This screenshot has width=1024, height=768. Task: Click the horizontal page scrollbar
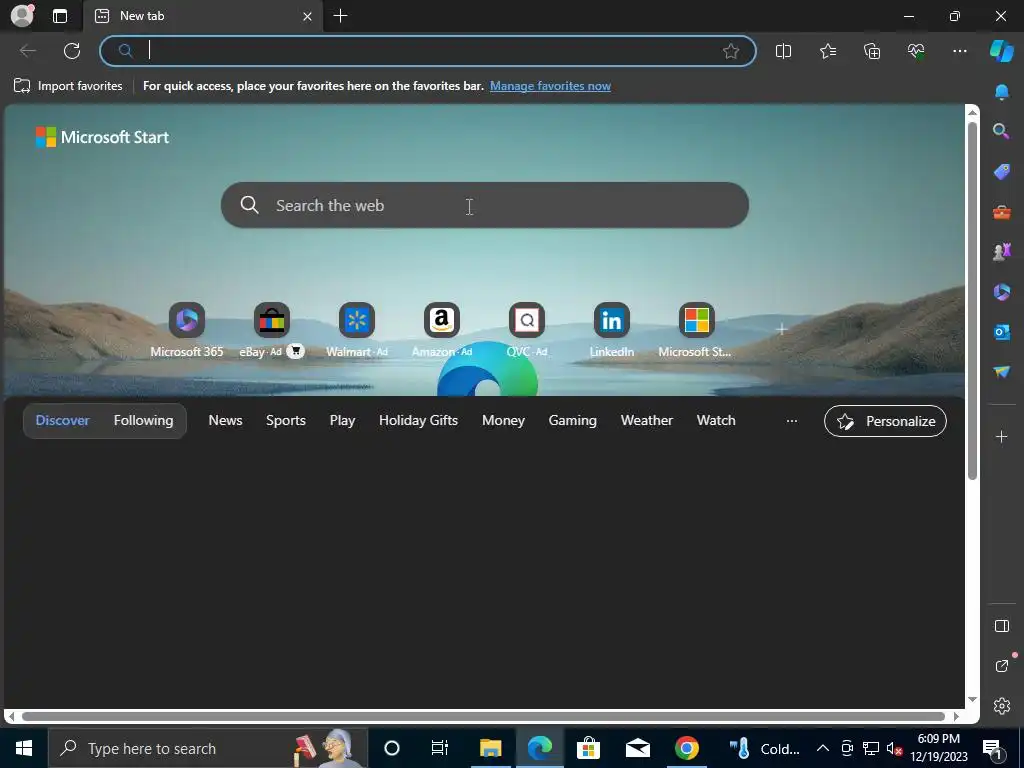483,716
